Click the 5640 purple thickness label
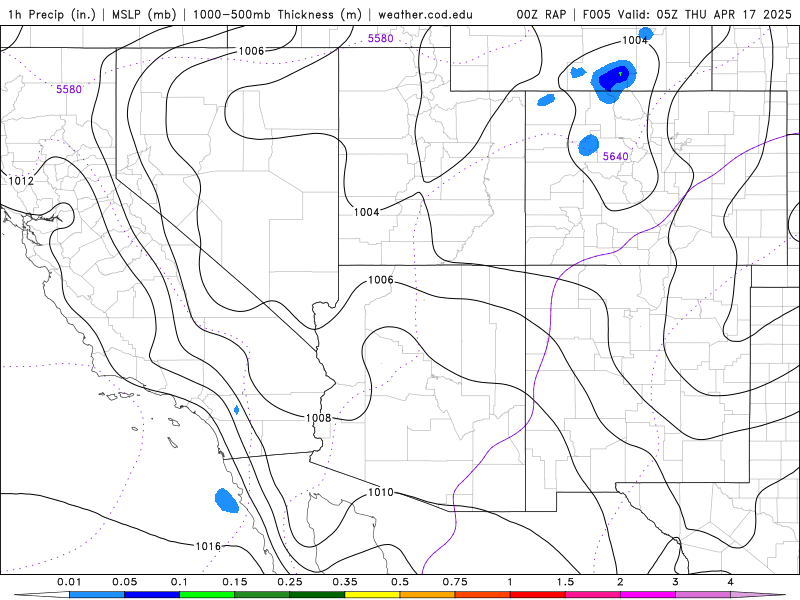 click(615, 156)
